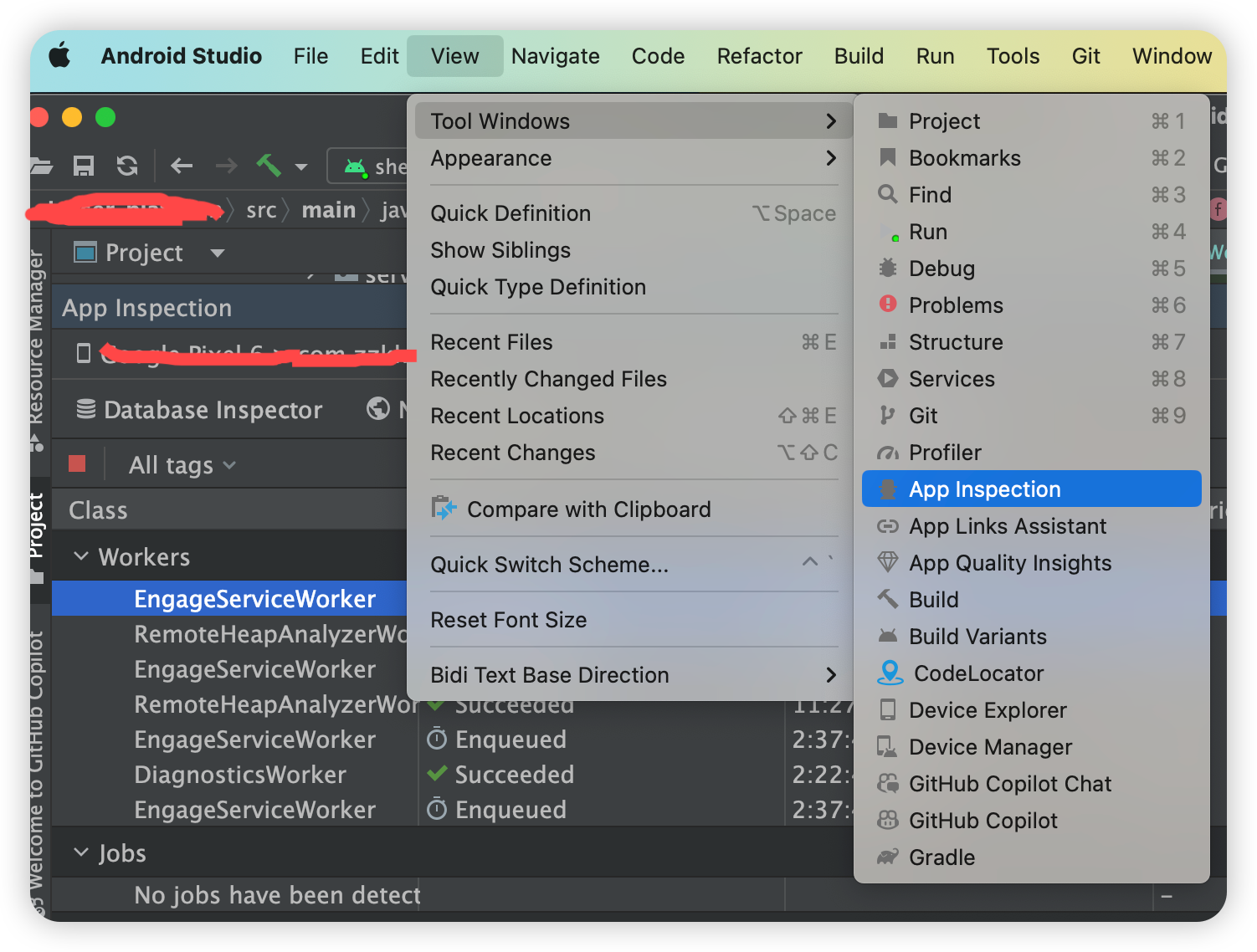The height and width of the screenshot is (952, 1257).
Task: Open the View menu
Action: pos(455,56)
